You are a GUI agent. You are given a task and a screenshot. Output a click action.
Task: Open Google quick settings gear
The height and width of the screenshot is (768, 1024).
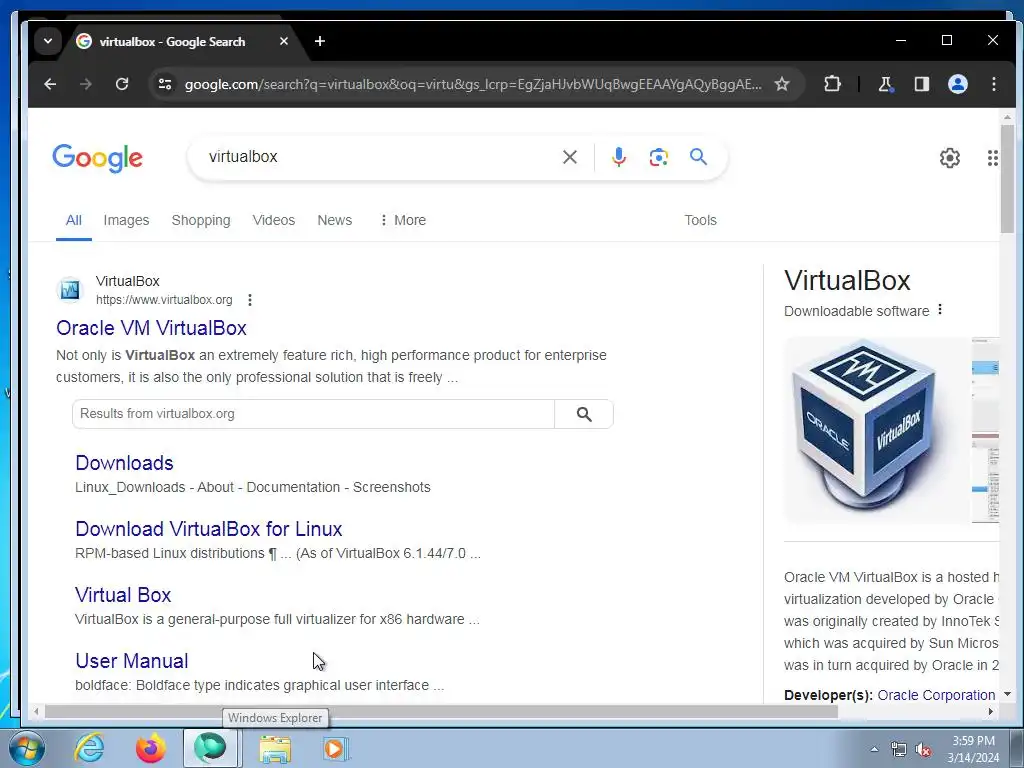950,157
